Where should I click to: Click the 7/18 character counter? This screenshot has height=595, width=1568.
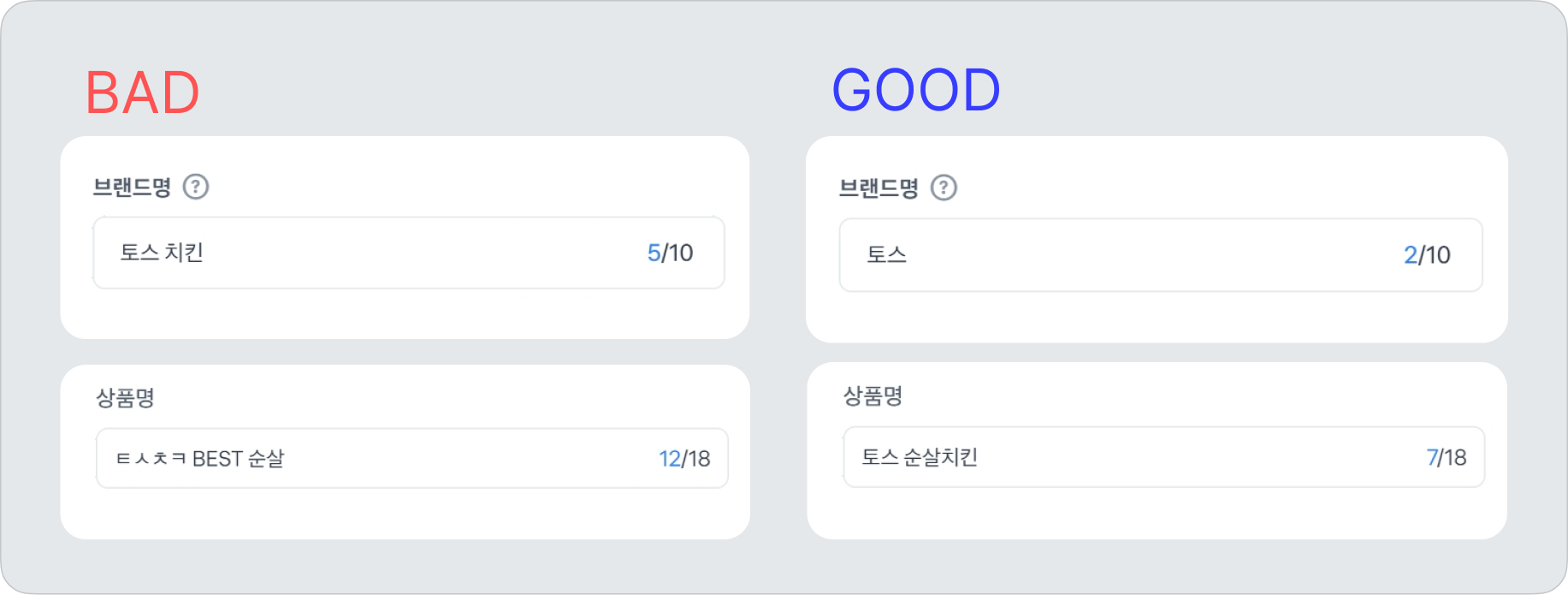click(x=1446, y=457)
